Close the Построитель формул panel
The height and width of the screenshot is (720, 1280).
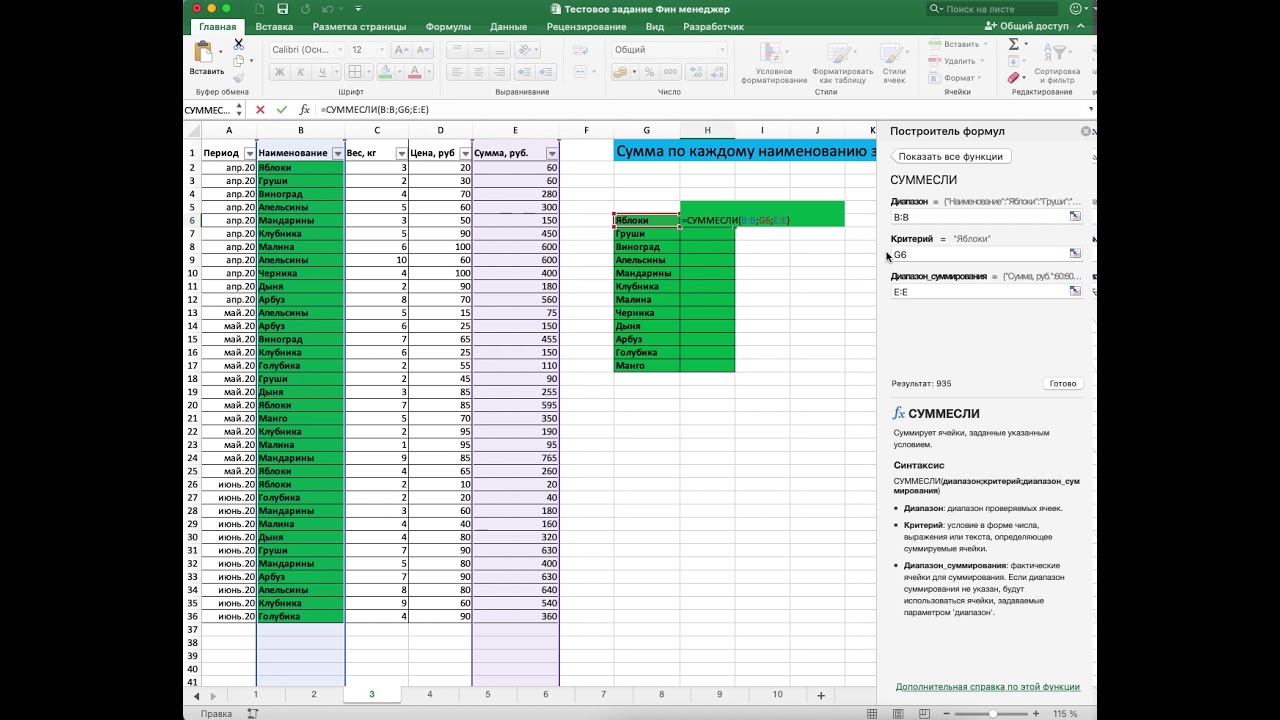tap(1086, 131)
